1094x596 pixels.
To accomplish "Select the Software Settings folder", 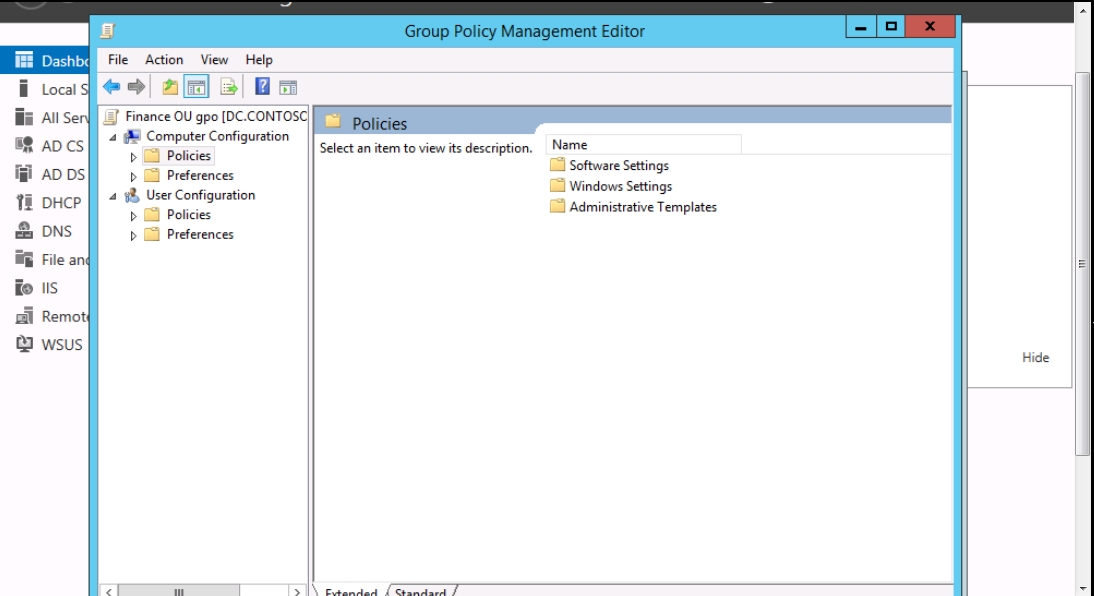I will pos(609,165).
